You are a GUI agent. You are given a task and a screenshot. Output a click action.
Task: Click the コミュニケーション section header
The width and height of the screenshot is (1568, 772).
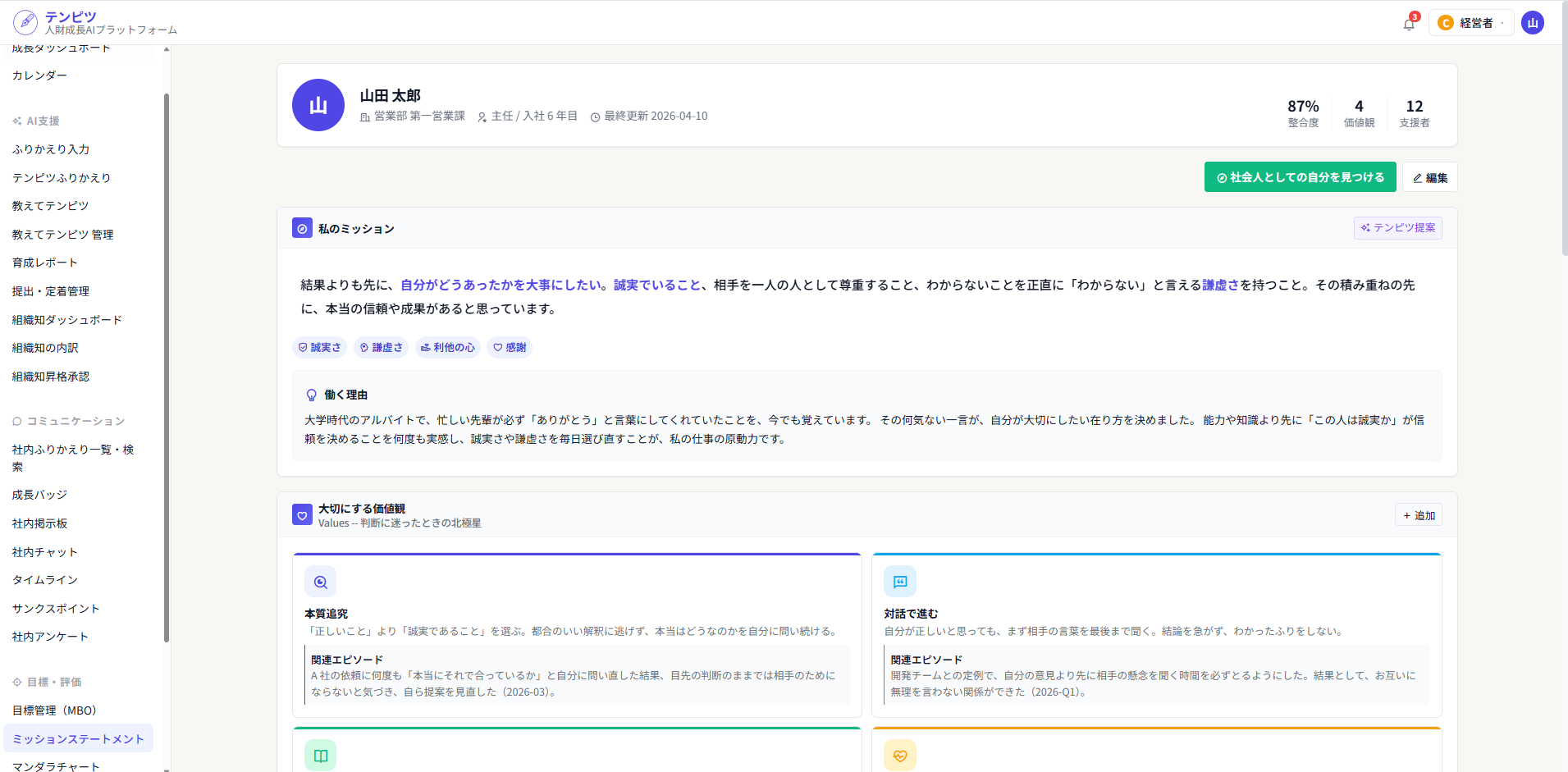click(69, 421)
